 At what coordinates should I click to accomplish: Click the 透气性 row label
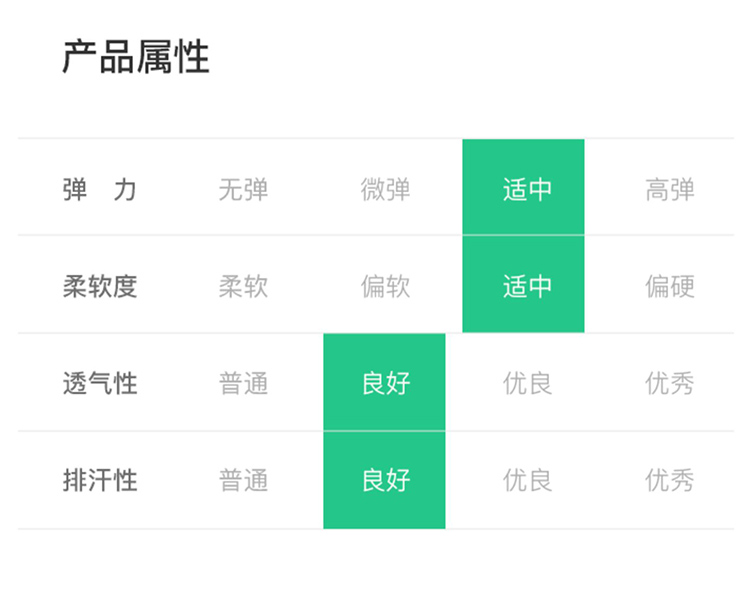tap(99, 383)
